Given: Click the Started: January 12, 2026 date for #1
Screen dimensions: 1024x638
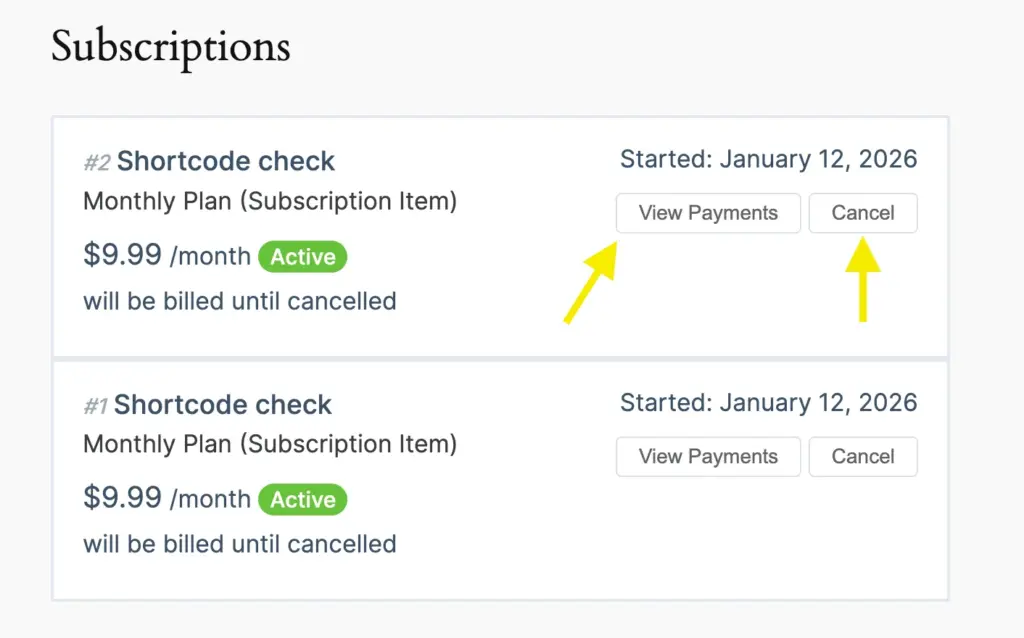Looking at the screenshot, I should tap(768, 403).
